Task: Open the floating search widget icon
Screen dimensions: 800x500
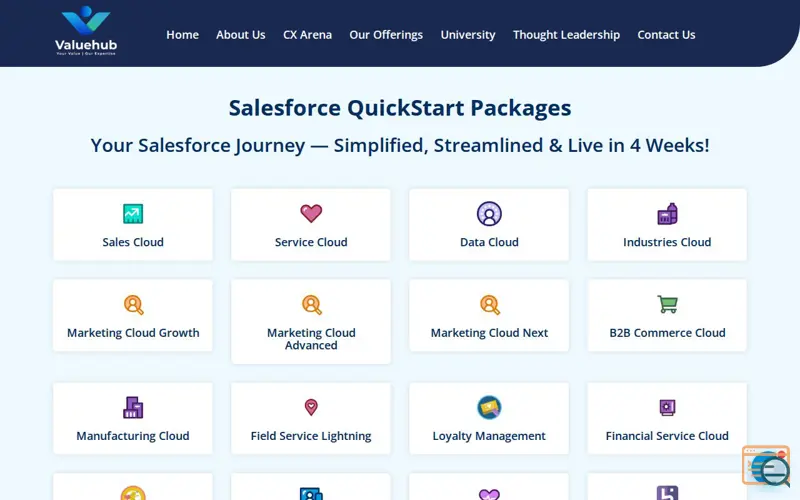Action: [x=766, y=466]
